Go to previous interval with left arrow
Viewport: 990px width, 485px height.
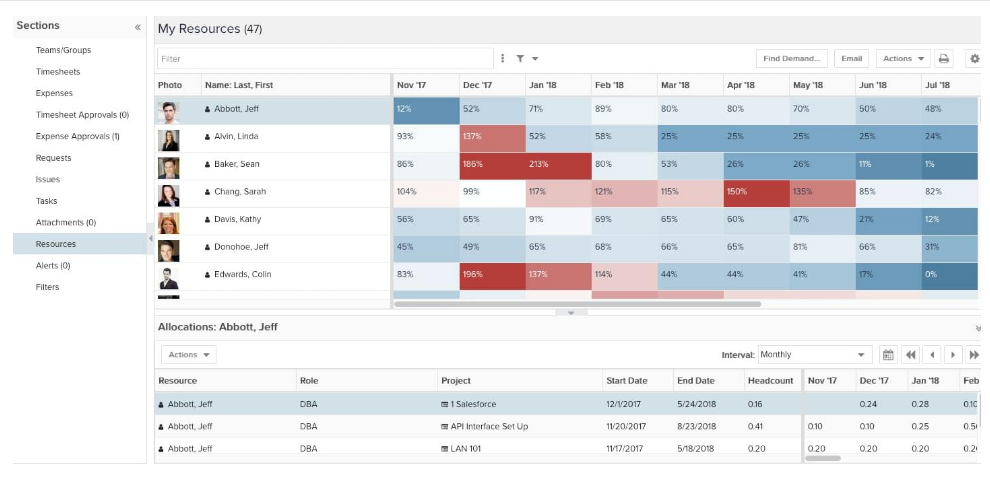pos(932,355)
